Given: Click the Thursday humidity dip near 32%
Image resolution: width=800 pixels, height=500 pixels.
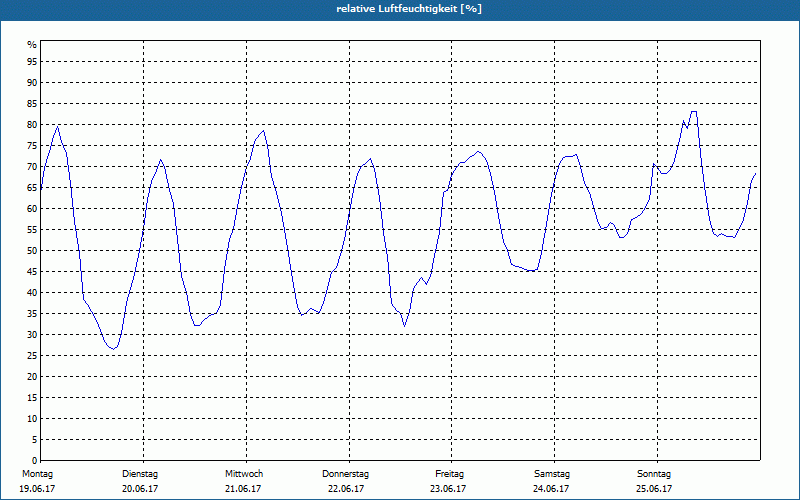Looking at the screenshot, I should 405,326.
